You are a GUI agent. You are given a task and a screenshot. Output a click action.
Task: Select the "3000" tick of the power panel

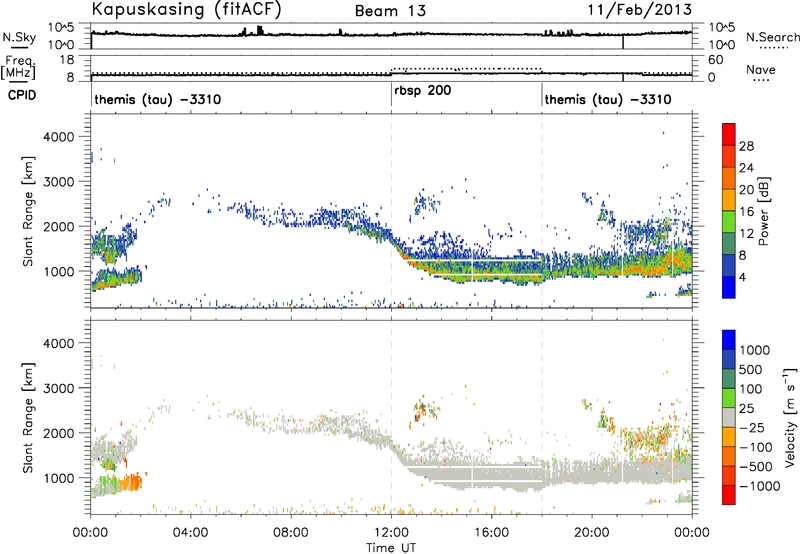click(59, 182)
